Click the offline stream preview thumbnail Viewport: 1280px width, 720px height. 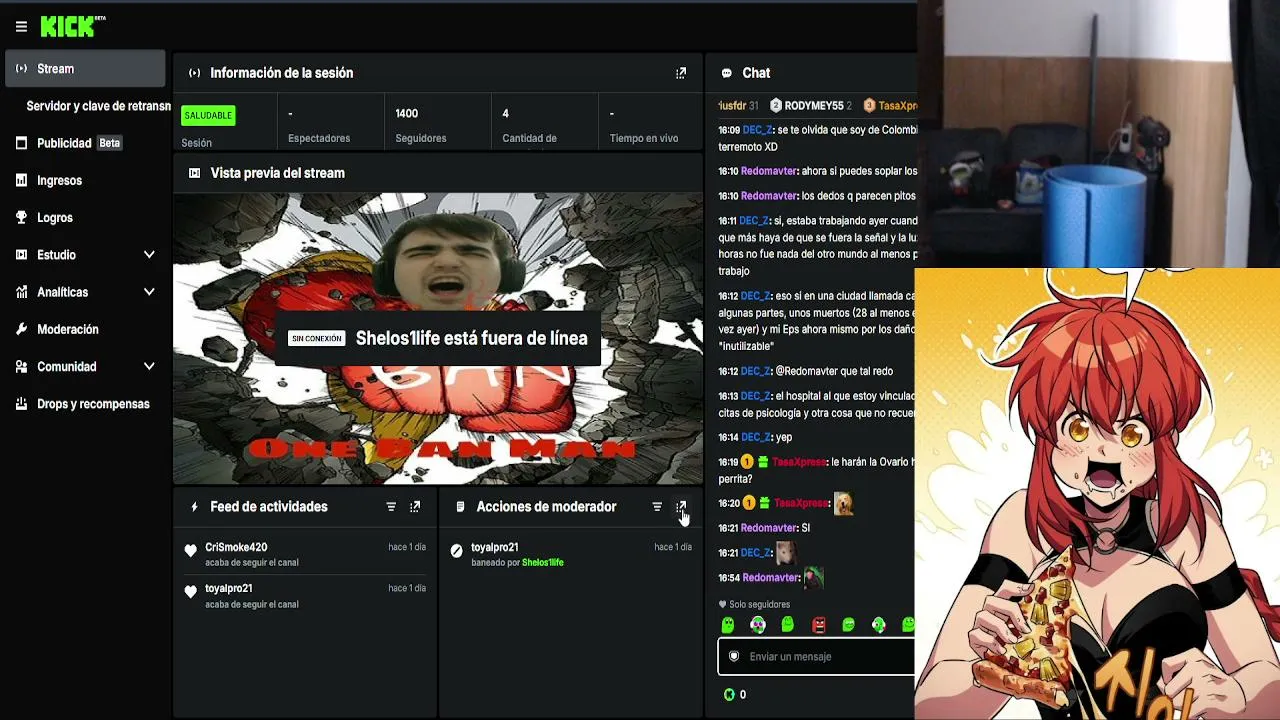tap(438, 339)
